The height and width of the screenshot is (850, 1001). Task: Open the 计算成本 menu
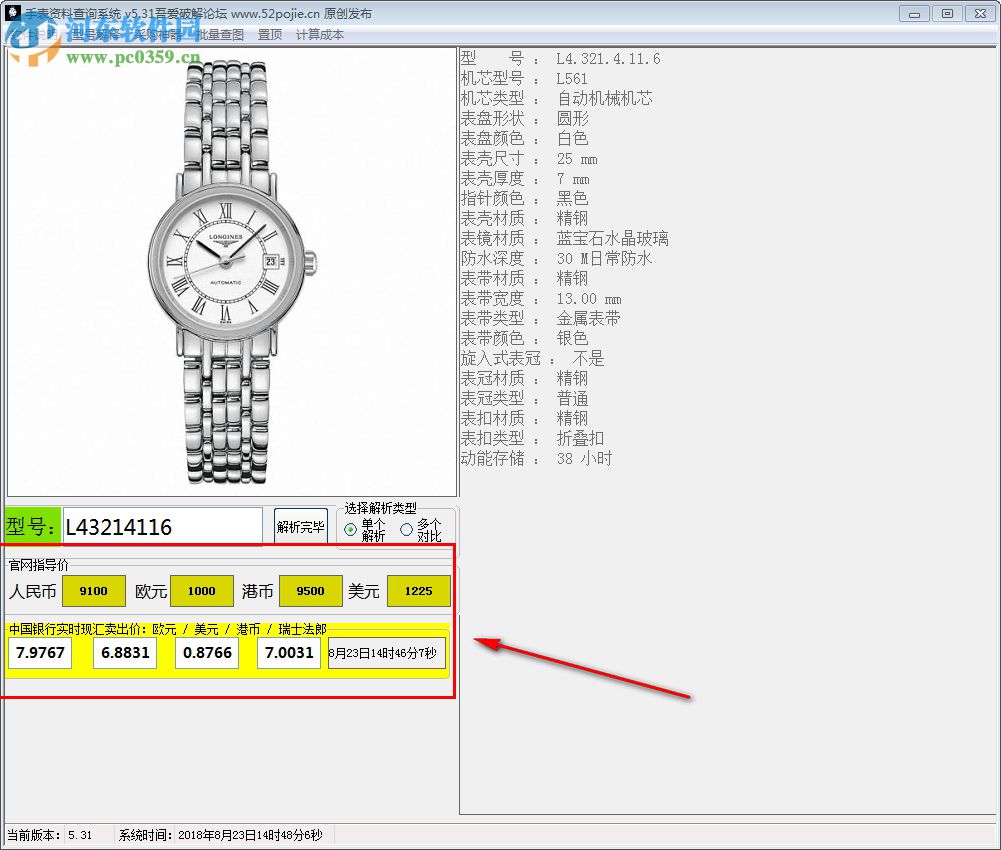320,34
